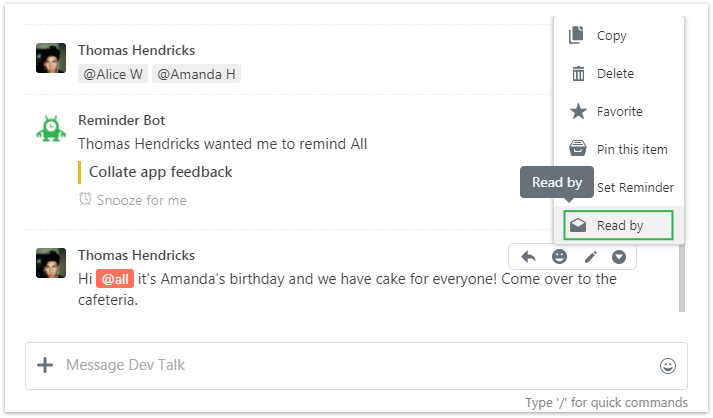Choose Set Reminder from the menu
The height and width of the screenshot is (418, 713).
coord(635,187)
